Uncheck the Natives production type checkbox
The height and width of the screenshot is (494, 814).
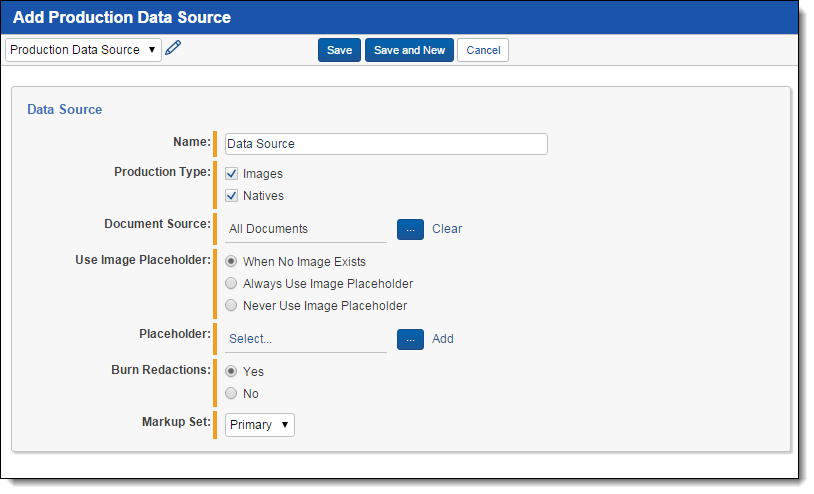(x=231, y=196)
